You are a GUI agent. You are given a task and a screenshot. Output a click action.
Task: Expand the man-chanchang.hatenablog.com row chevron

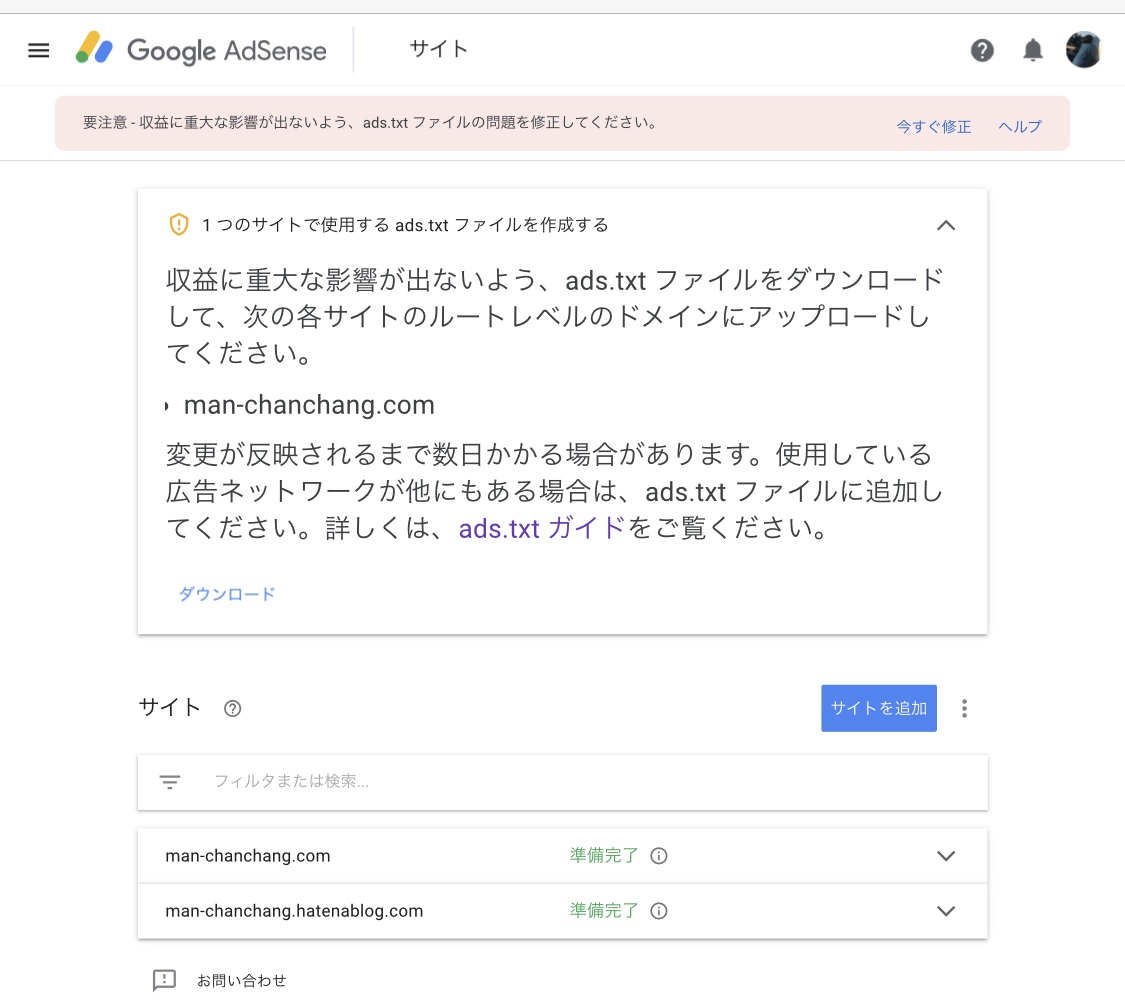pos(946,911)
